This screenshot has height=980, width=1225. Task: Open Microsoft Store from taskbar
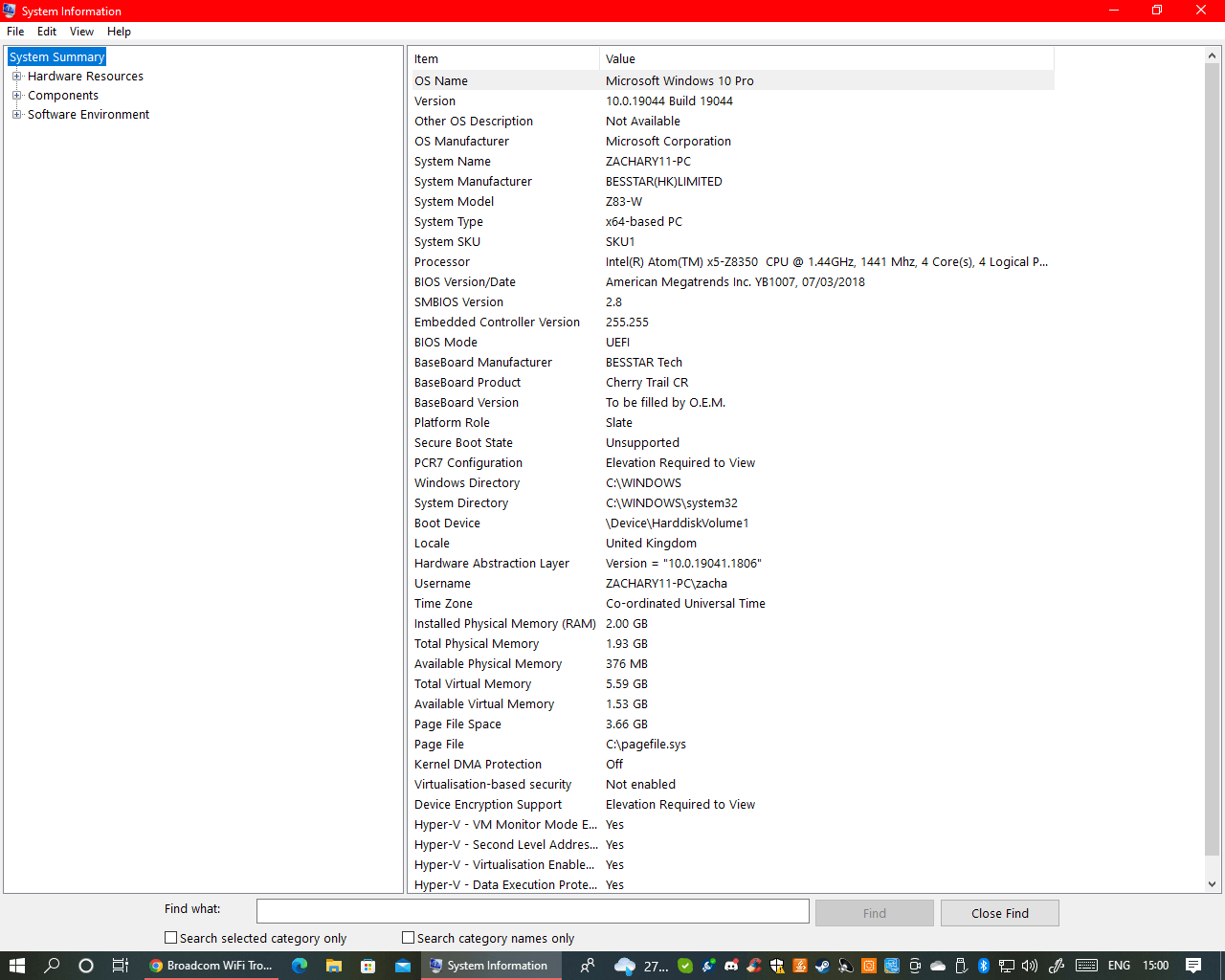coord(367,966)
